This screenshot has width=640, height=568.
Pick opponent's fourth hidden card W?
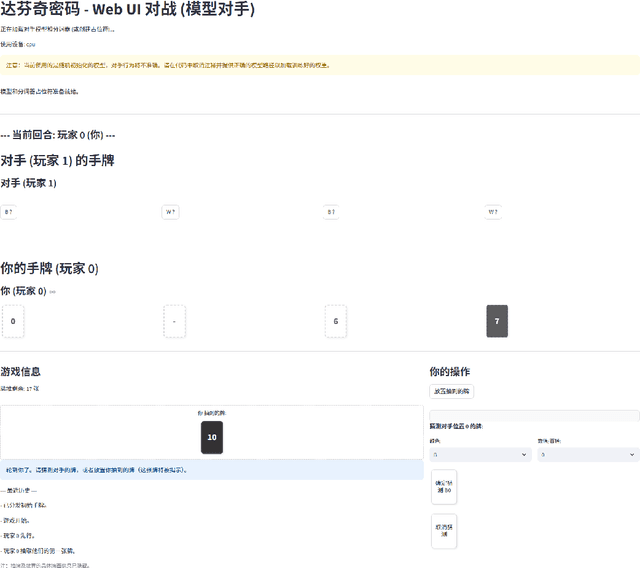pyautogui.click(x=493, y=212)
